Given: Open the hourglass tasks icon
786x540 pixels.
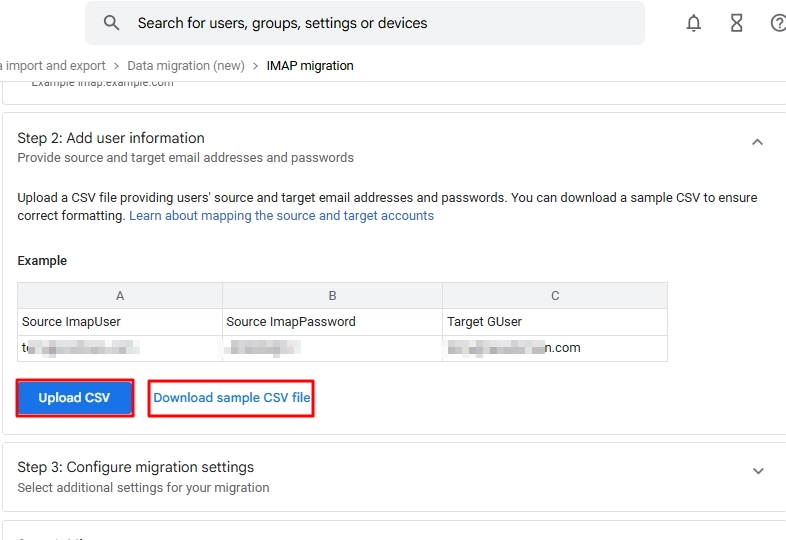Looking at the screenshot, I should click(x=736, y=23).
